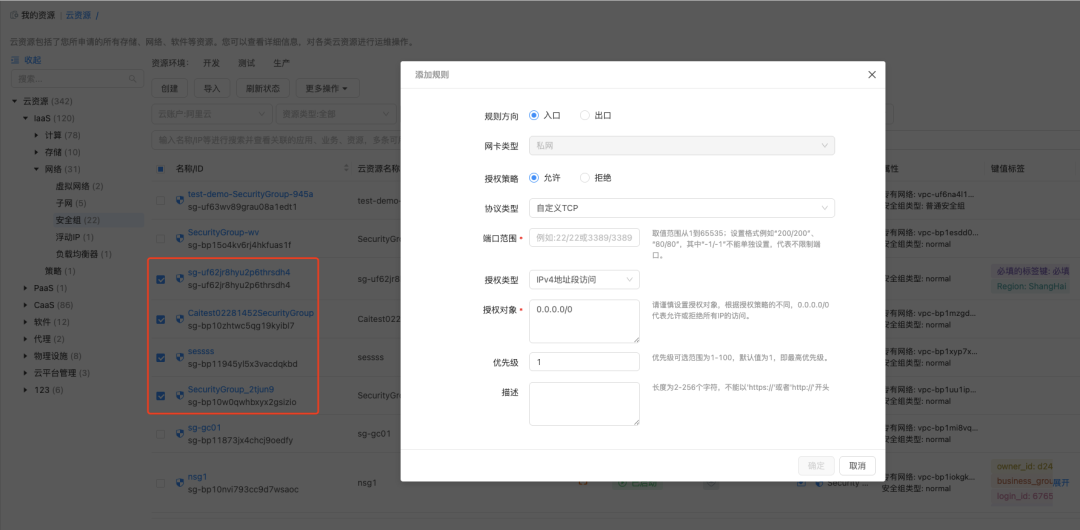Check the test-demo-SecurityGroup-945a row checkbox
Screen dimensions: 1080x530
(160, 200)
